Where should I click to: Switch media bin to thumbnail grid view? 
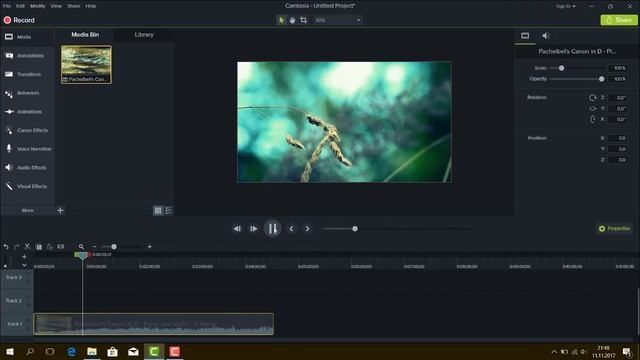coord(158,211)
